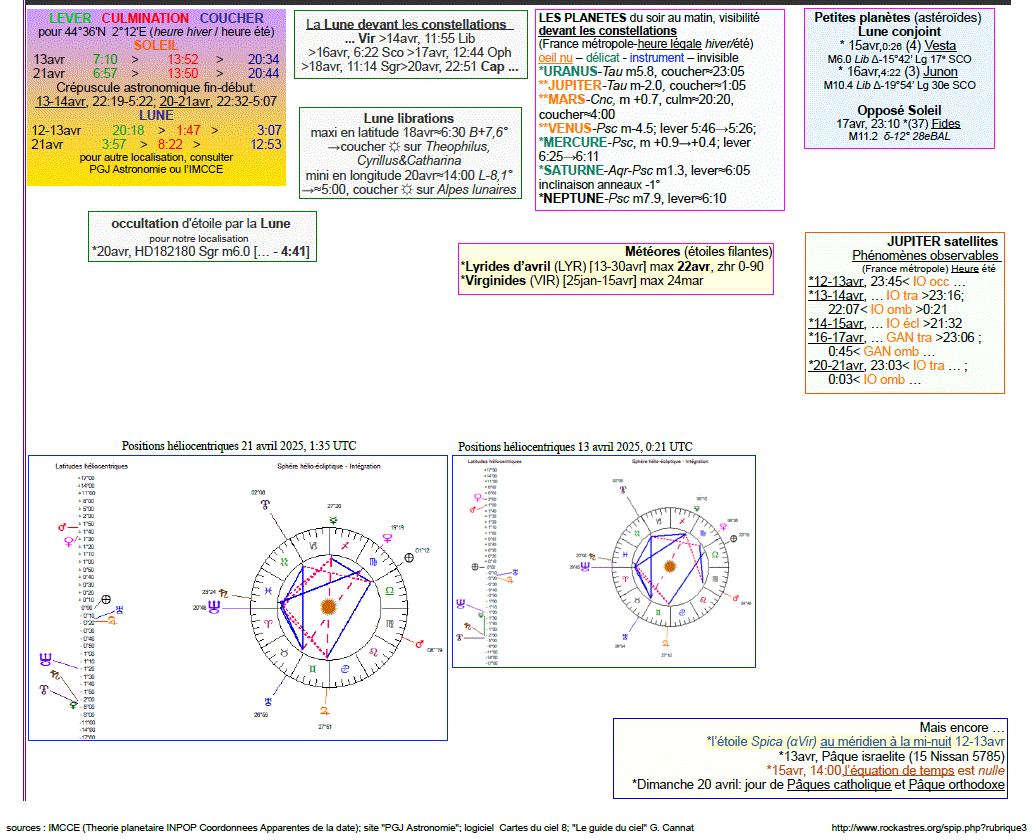The width and height of the screenshot is (1036, 840).
Task: Open the 21 avril 2025 heliocentric positions diagram
Action: (x=238, y=597)
